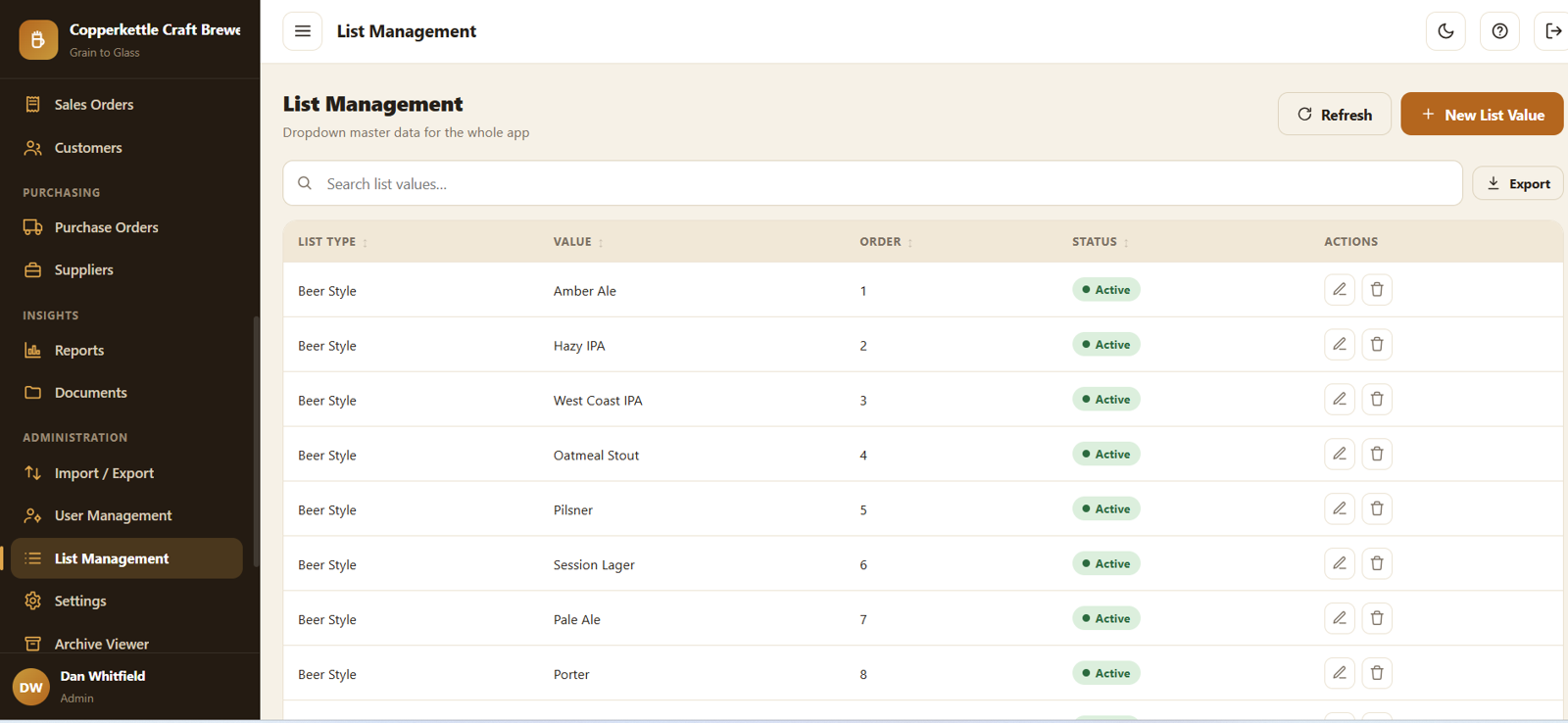Edit the Session Lager entry
This screenshot has height=723, width=1568.
(1339, 564)
